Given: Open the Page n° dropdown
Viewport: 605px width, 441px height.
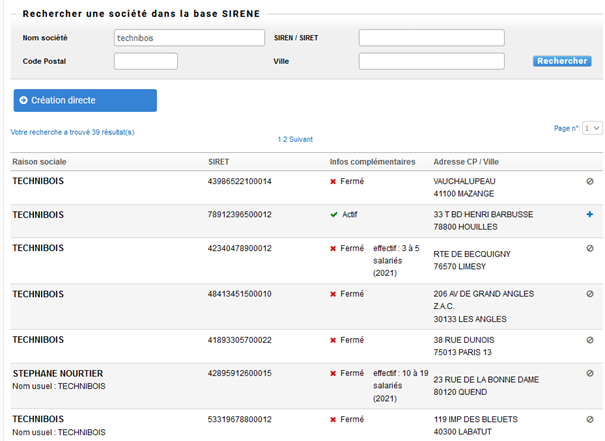Looking at the screenshot, I should 592,128.
